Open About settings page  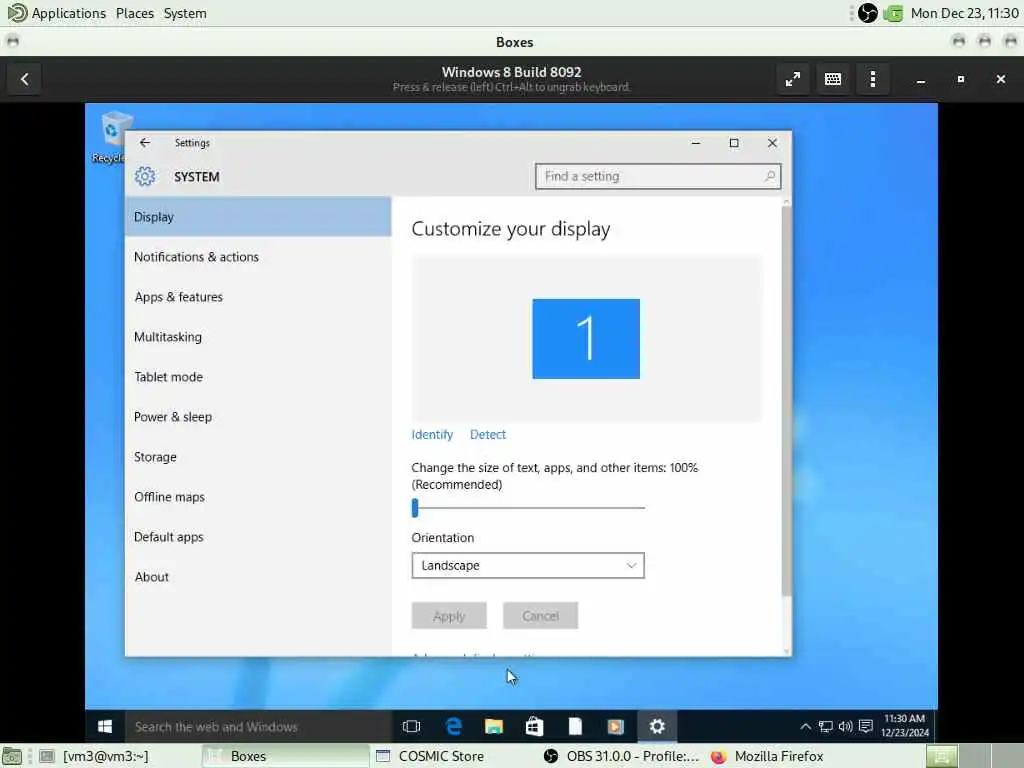click(258, 577)
